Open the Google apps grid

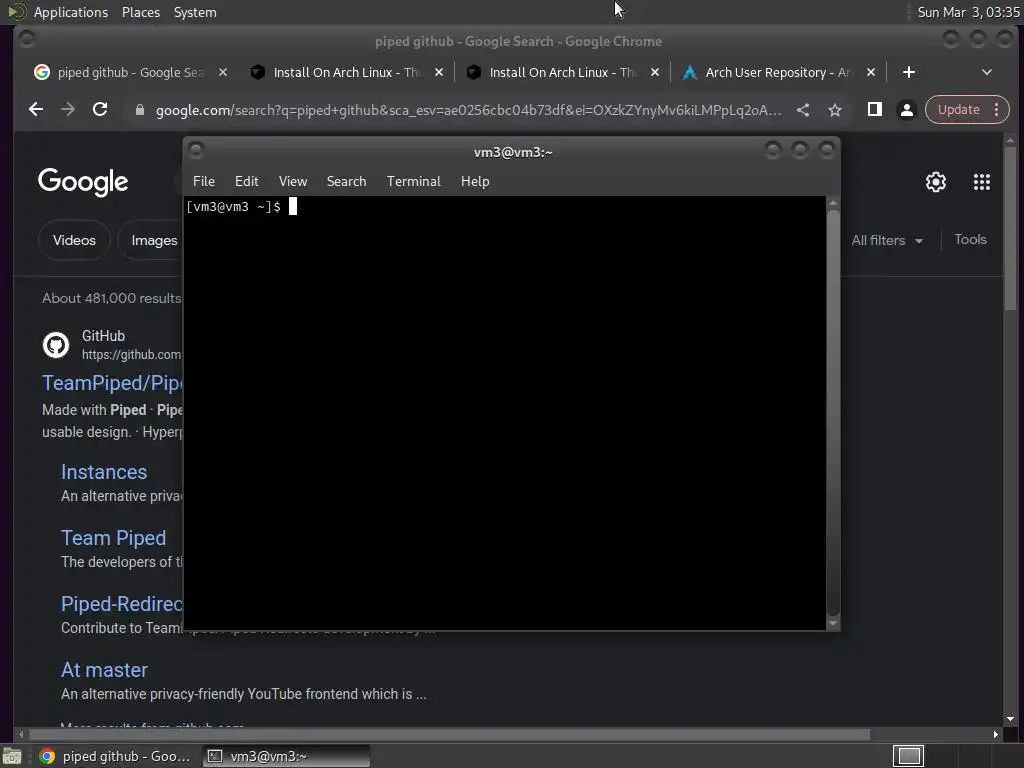982,182
